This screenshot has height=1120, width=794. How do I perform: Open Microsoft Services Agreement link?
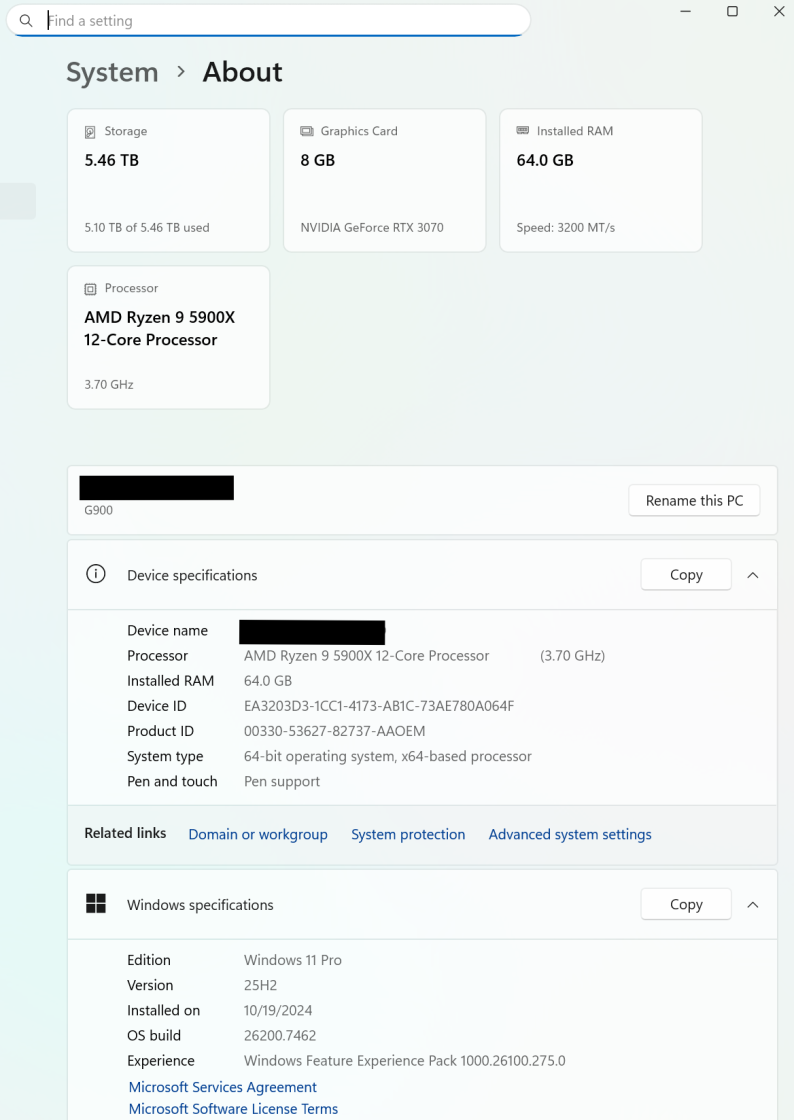coord(223,1087)
